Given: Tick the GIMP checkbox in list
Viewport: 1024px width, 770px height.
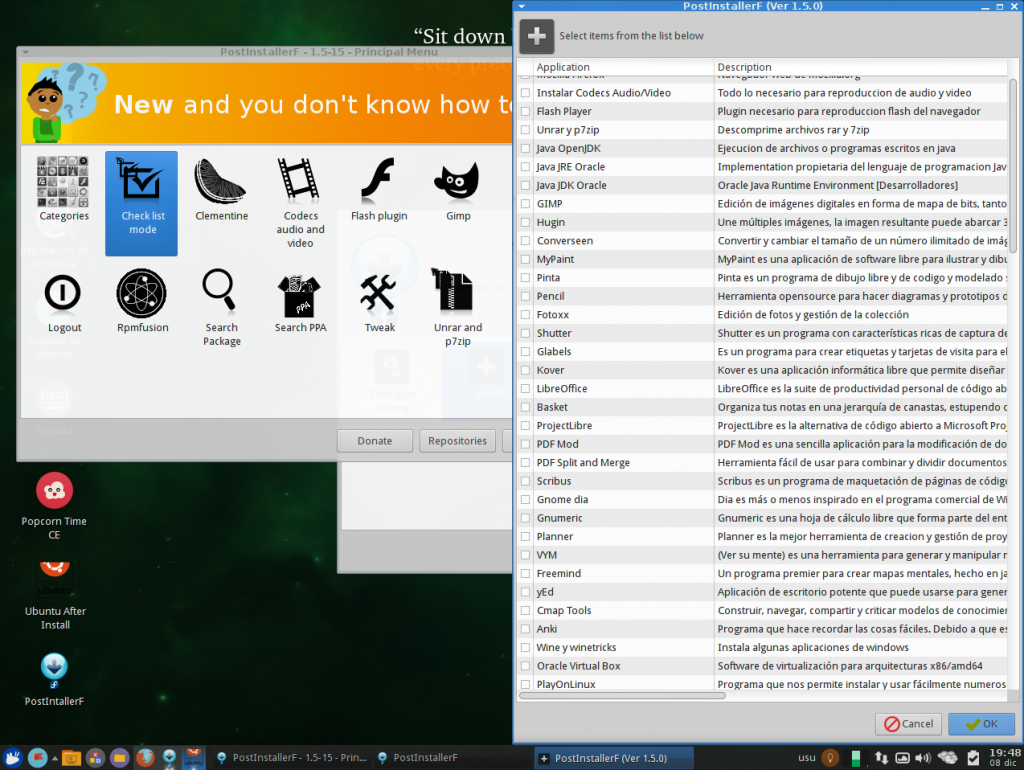Looking at the screenshot, I should [x=526, y=204].
